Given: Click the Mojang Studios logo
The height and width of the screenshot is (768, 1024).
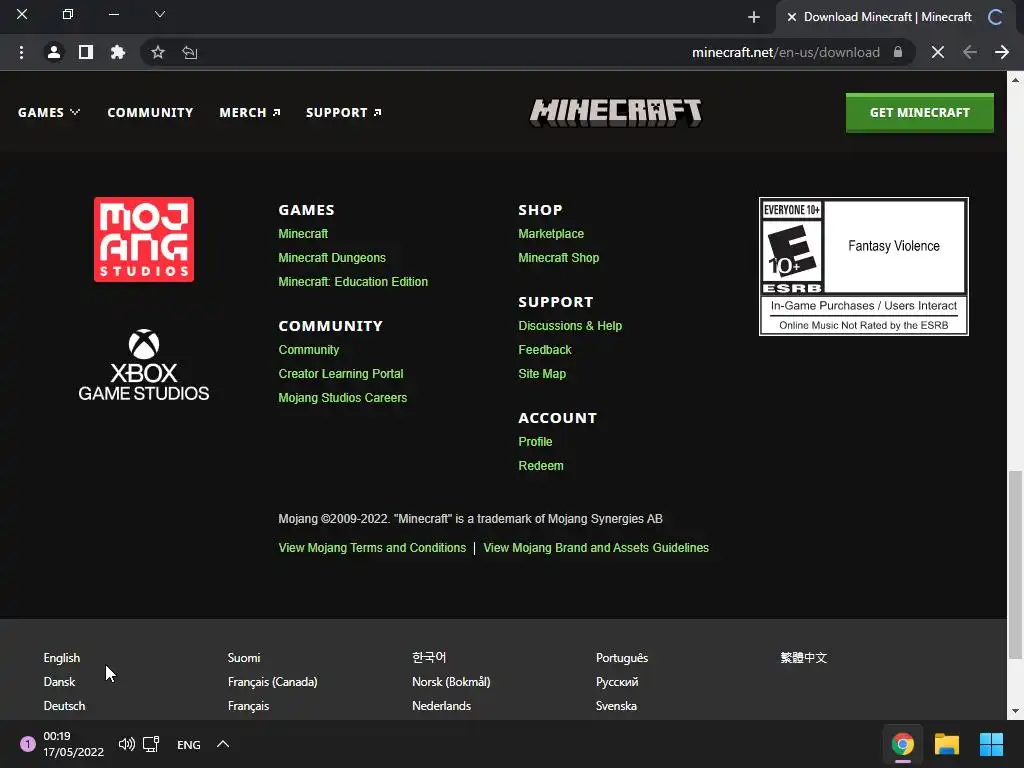Looking at the screenshot, I should point(144,240).
